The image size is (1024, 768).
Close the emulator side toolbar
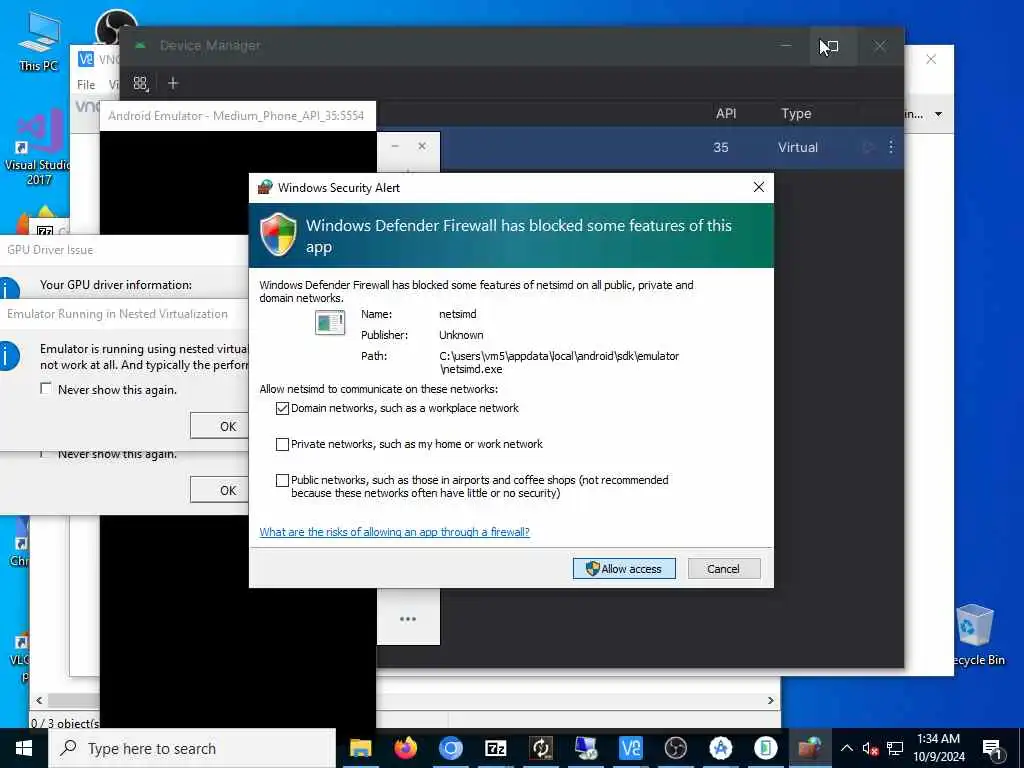(x=422, y=146)
